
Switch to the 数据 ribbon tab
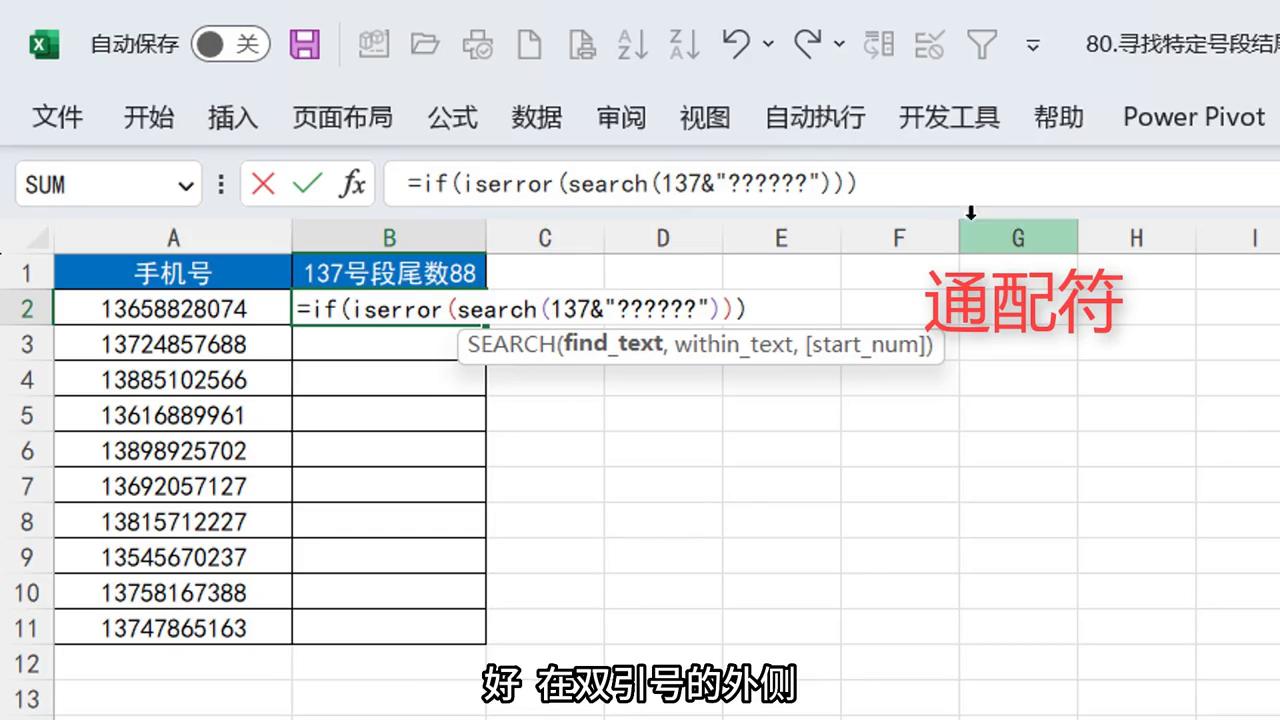coord(537,117)
